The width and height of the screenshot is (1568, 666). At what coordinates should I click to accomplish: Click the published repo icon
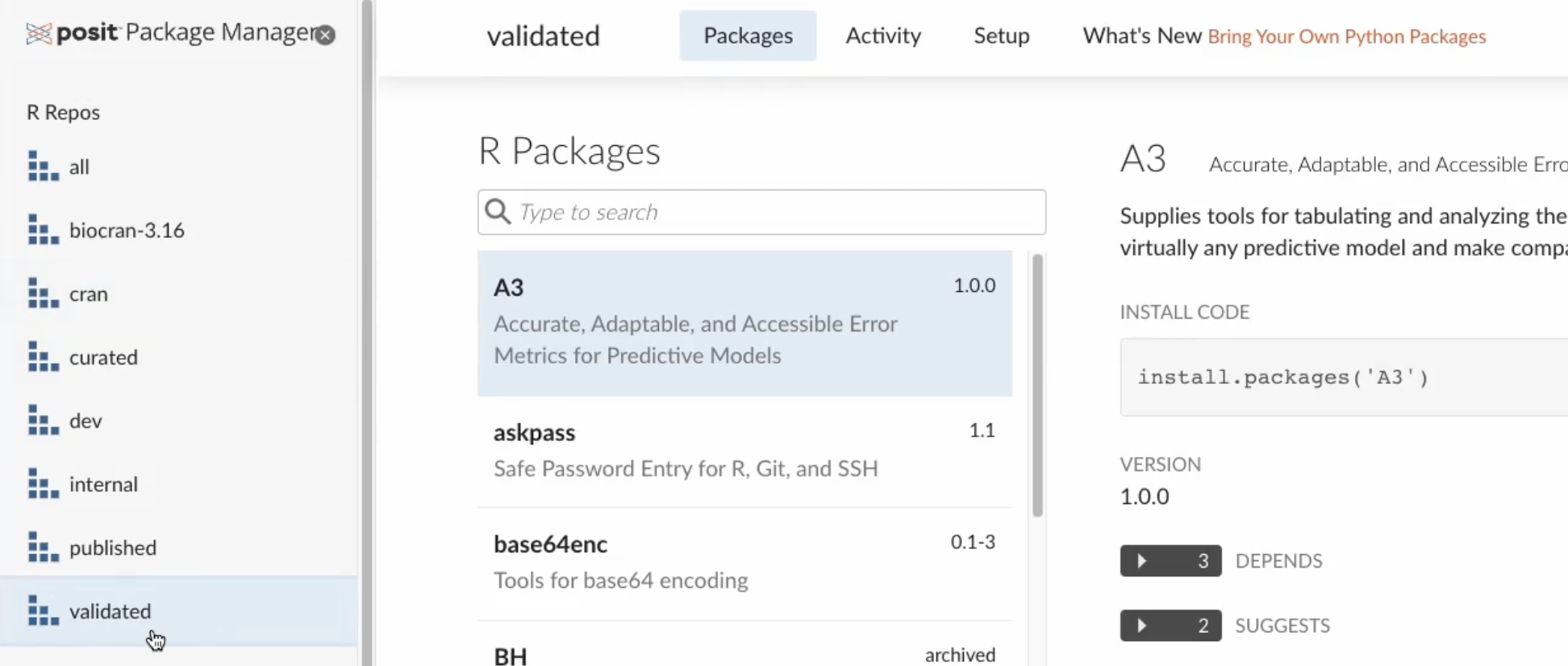[x=43, y=548]
